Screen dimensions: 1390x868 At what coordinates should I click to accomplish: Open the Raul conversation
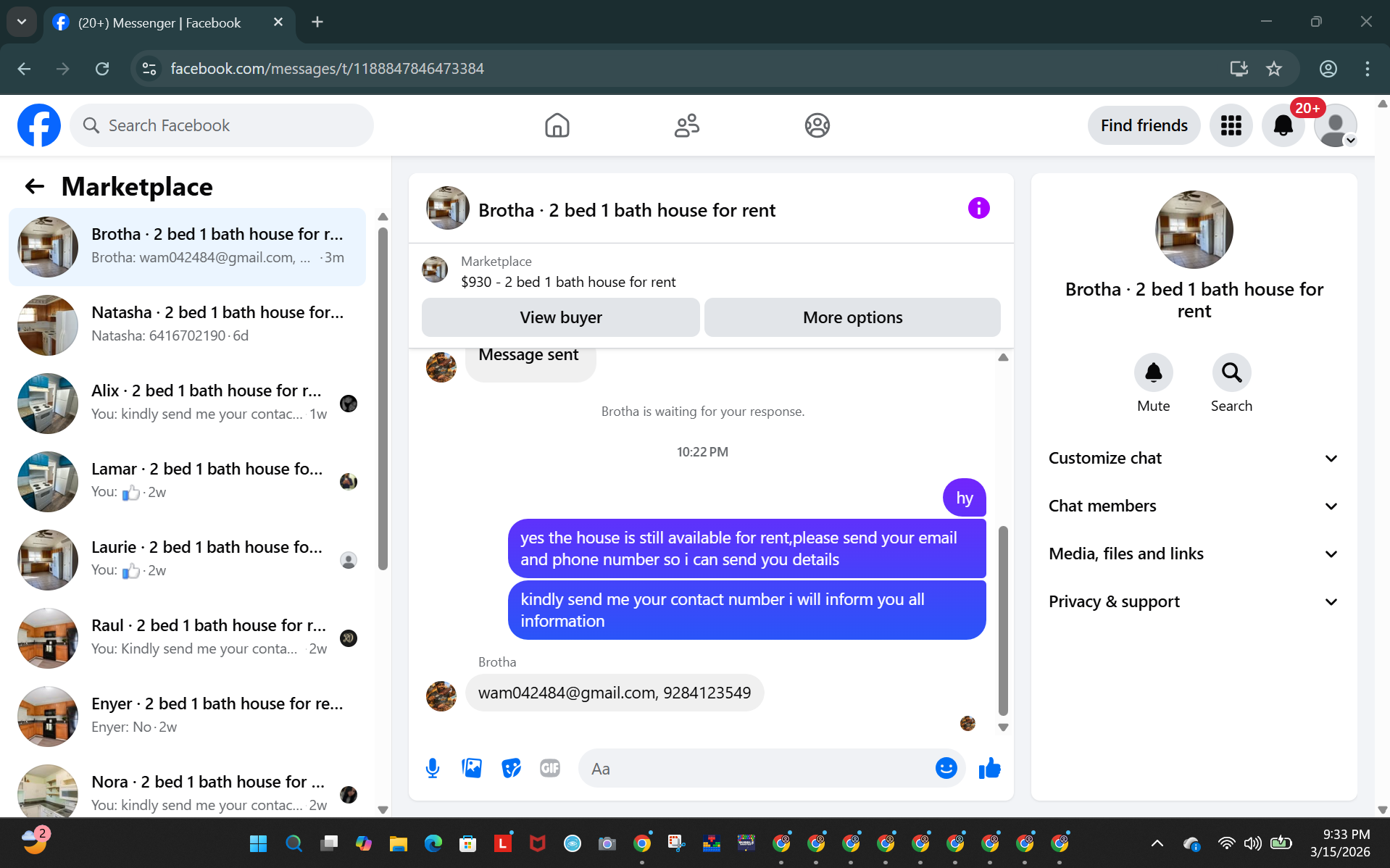tap(187, 638)
